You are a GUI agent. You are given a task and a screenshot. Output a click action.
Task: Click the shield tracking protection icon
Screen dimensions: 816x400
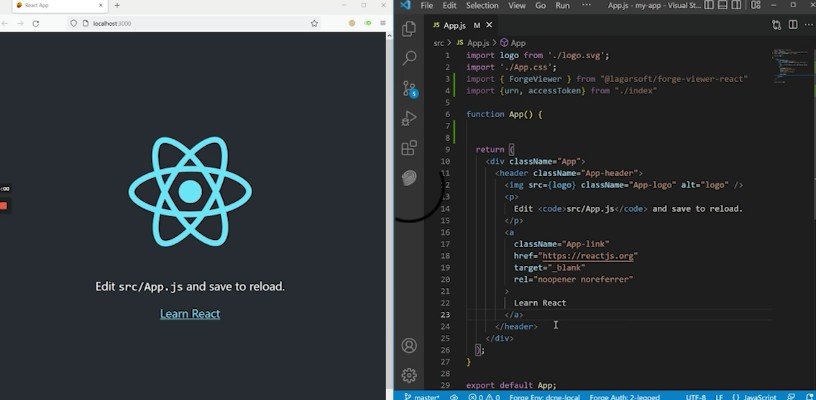pos(73,23)
